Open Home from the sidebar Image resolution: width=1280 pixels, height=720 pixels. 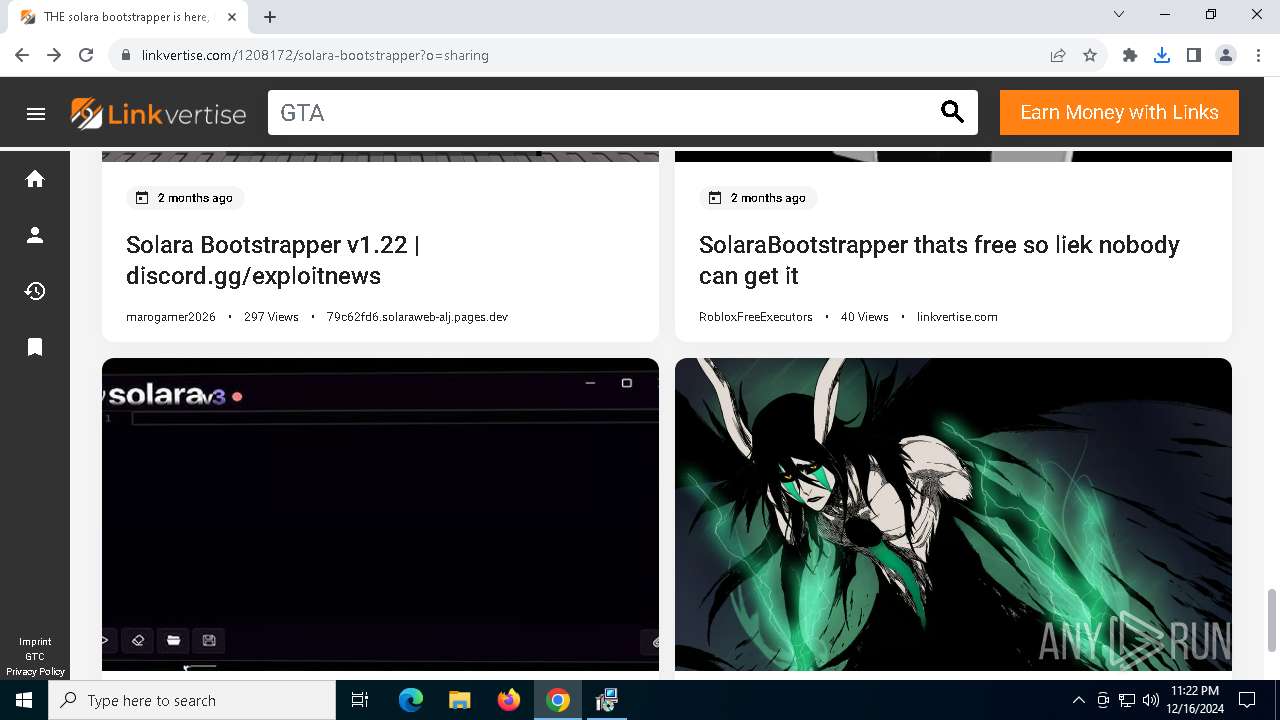[x=35, y=179]
